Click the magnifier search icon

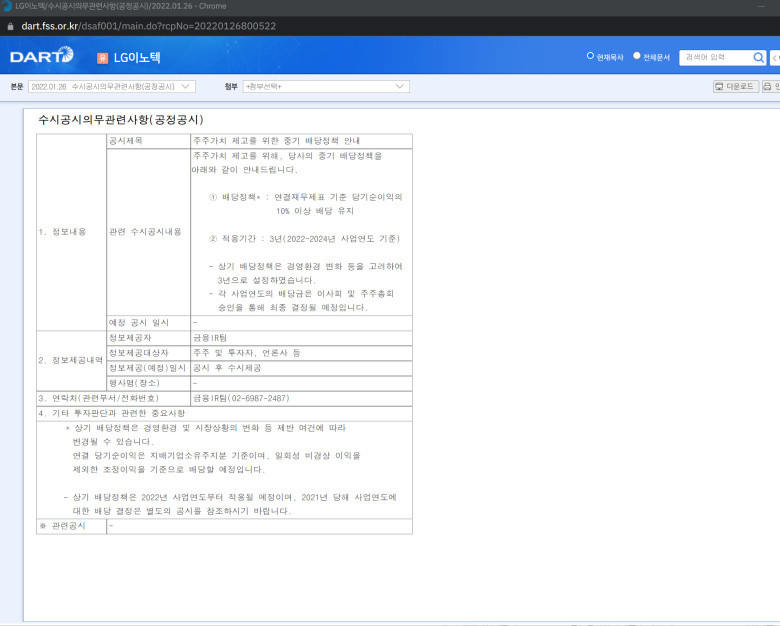(x=758, y=58)
